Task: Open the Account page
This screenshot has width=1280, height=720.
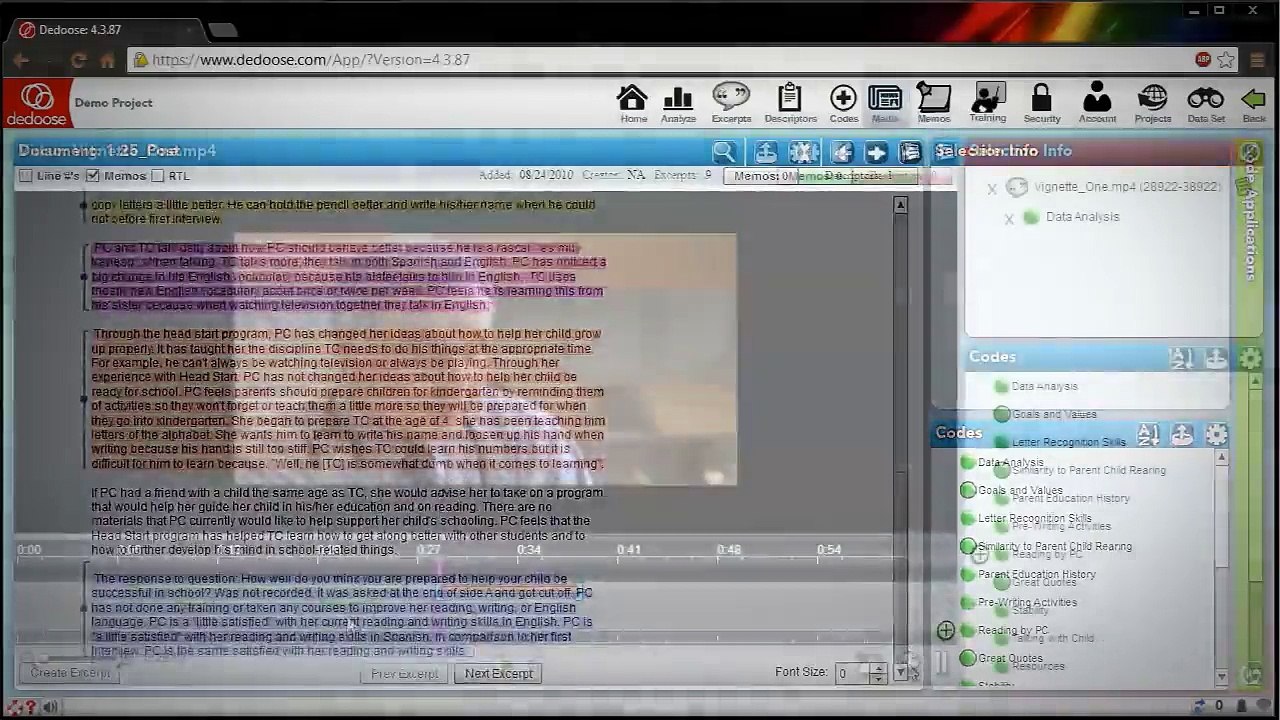Action: 1097,104
